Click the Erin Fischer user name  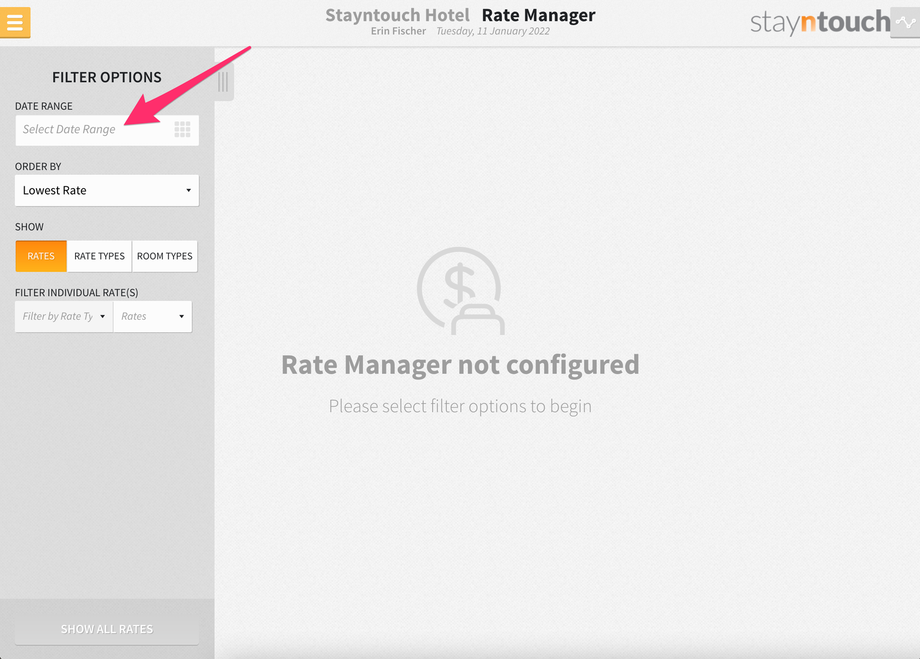tap(398, 31)
